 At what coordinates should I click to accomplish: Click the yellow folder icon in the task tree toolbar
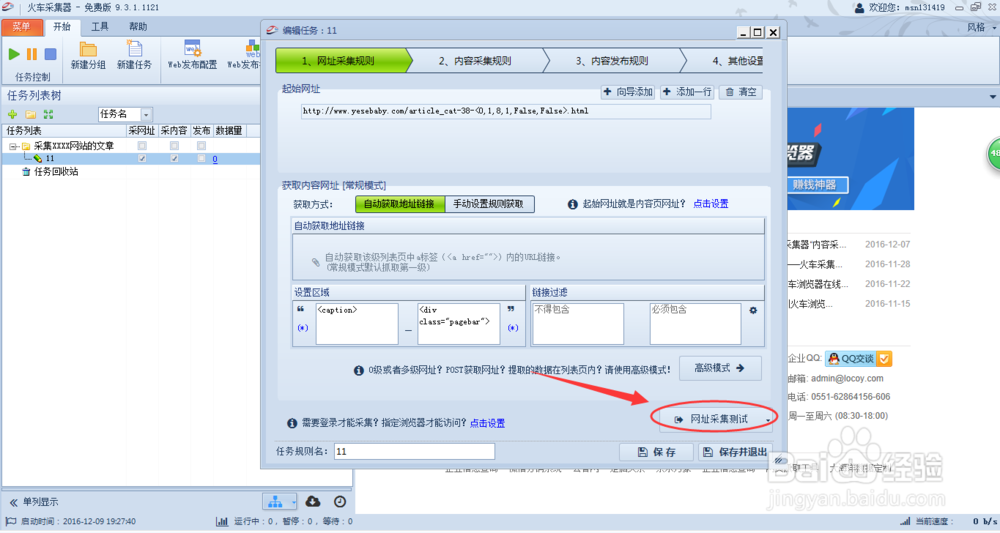(31, 114)
